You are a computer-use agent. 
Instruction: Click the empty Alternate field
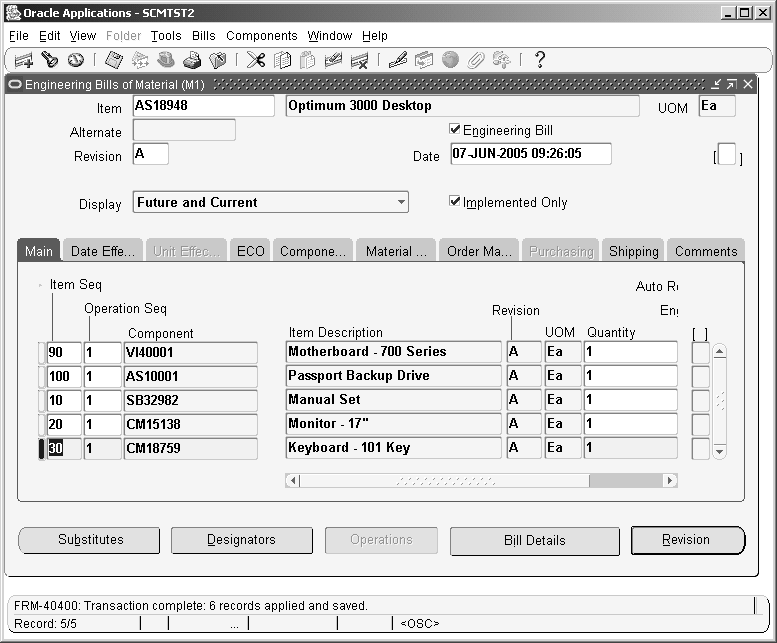[184, 130]
